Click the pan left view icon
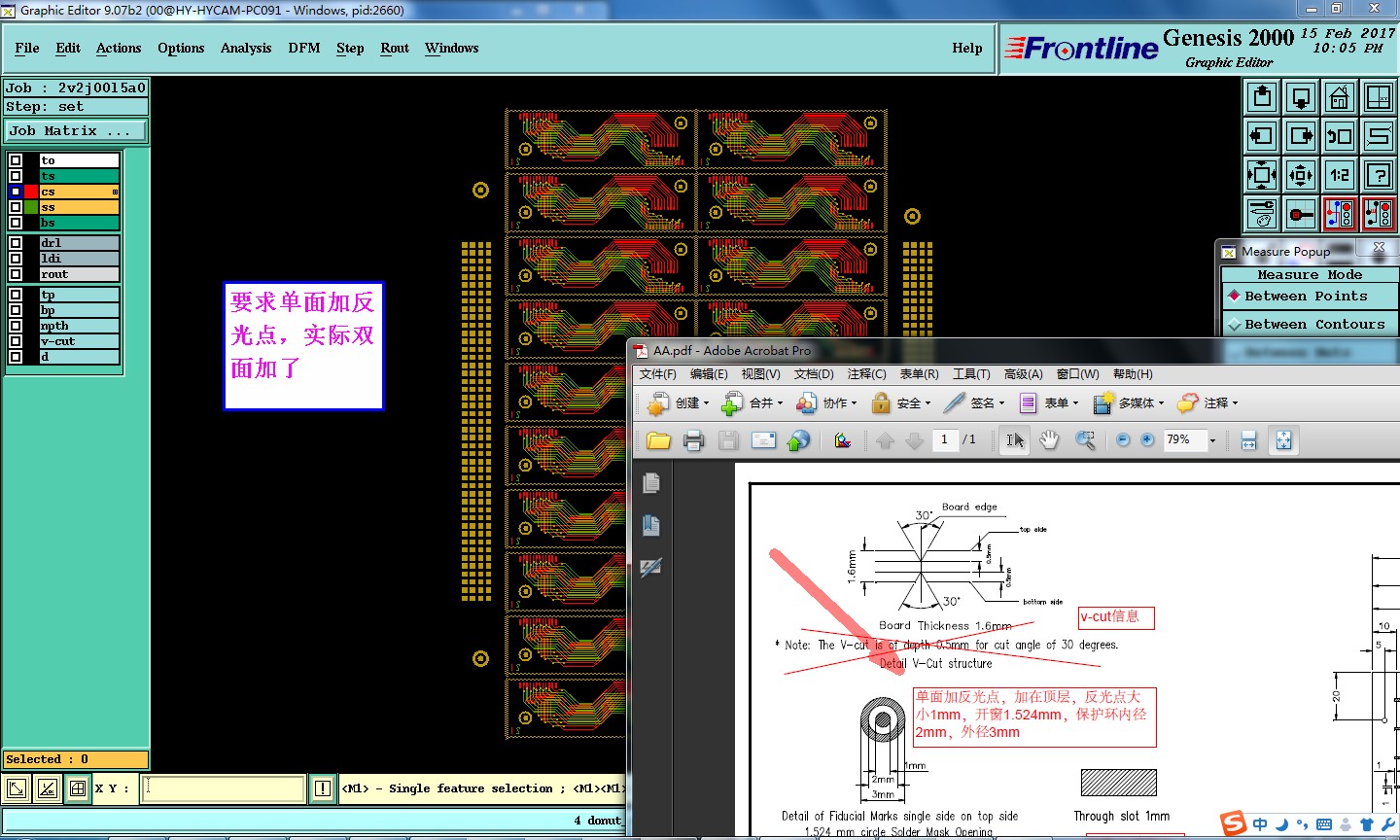This screenshot has height=840, width=1400. [x=1262, y=136]
